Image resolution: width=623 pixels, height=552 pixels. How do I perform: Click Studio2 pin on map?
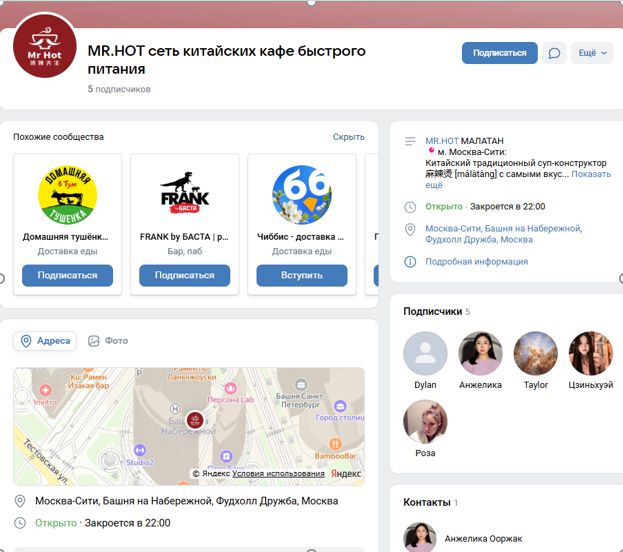tap(139, 450)
